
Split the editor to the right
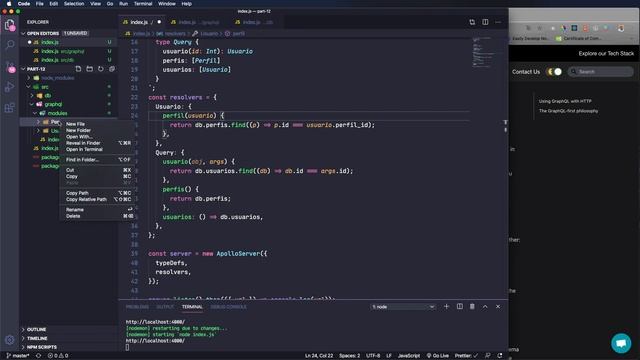tap(485, 22)
